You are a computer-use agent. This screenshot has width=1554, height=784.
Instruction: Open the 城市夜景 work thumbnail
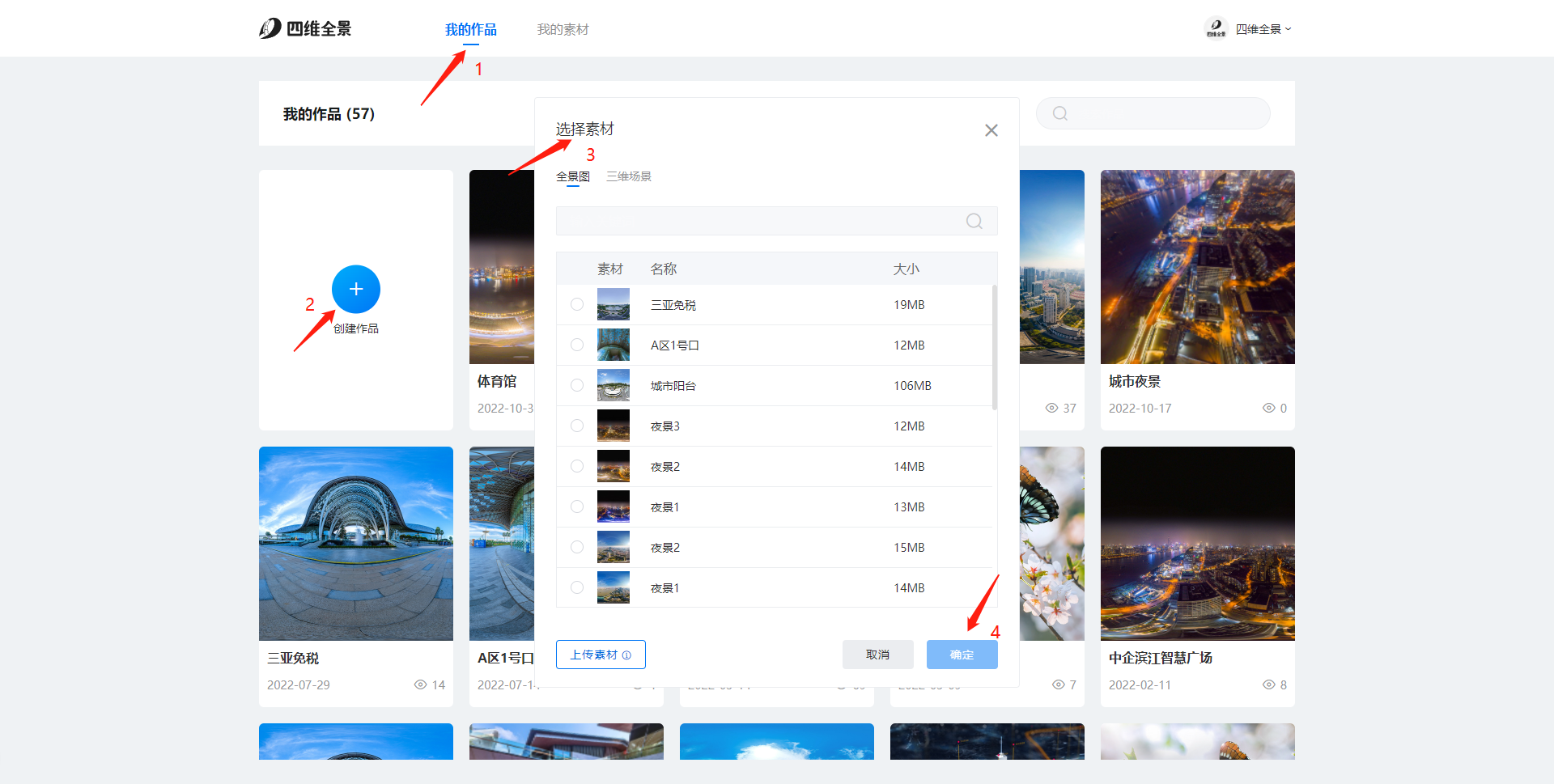tap(1197, 267)
